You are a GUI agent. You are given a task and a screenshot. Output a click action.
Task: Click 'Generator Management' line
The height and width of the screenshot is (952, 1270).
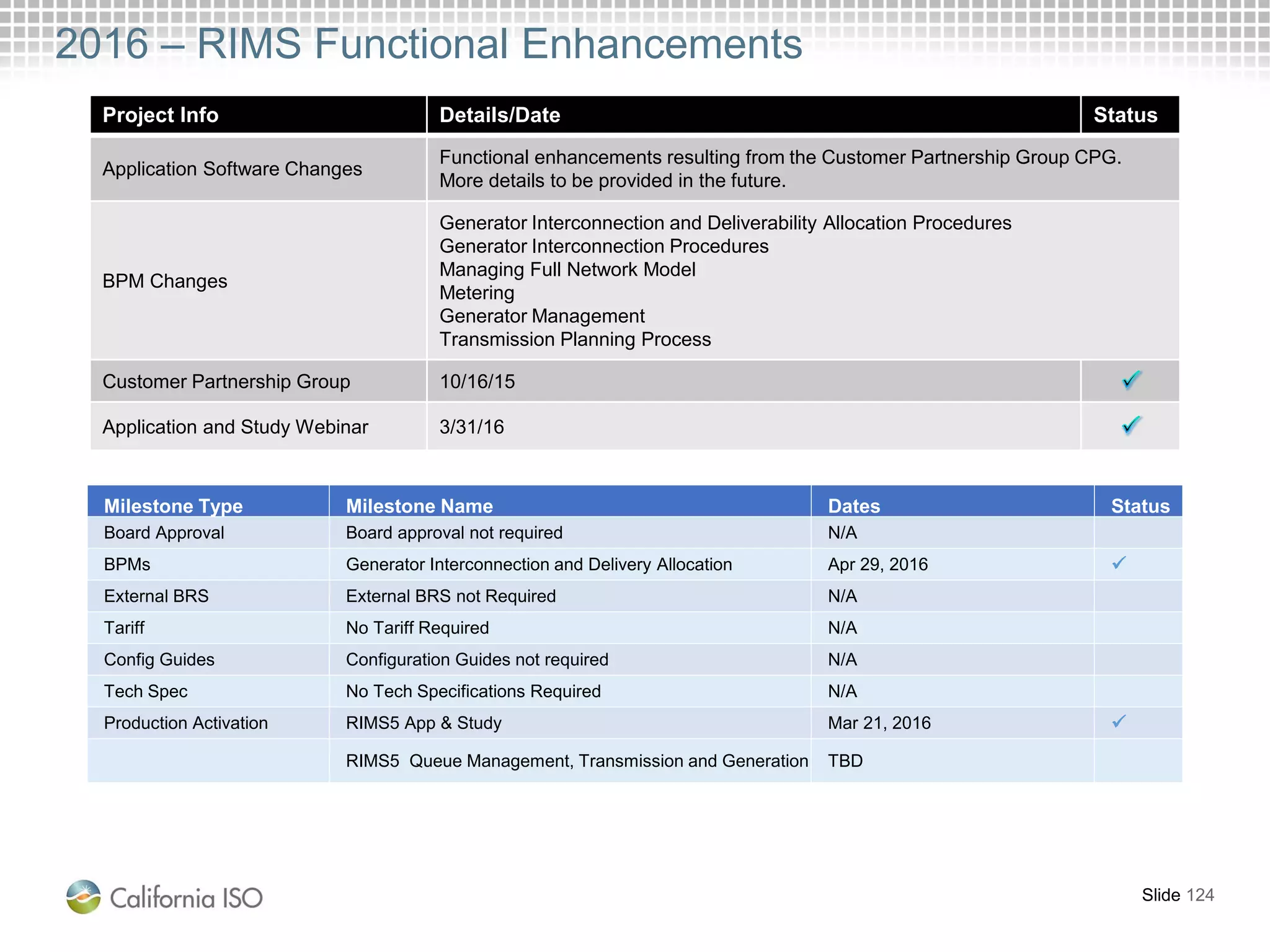click(542, 316)
